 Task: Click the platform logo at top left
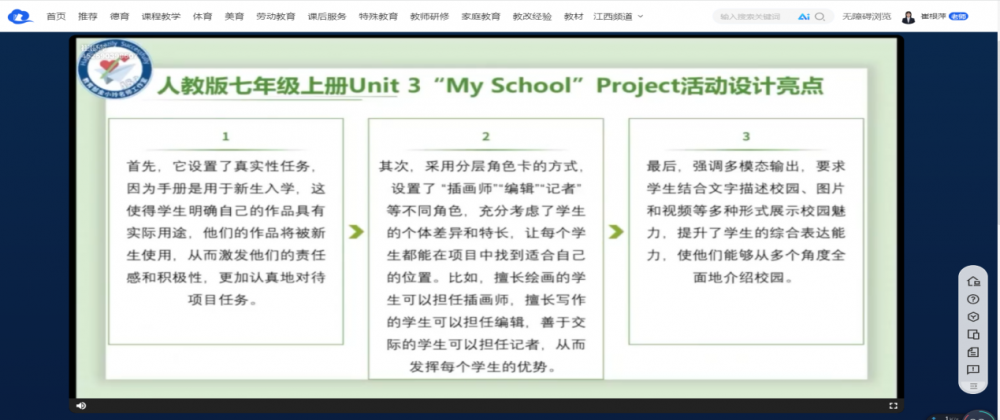(19, 17)
